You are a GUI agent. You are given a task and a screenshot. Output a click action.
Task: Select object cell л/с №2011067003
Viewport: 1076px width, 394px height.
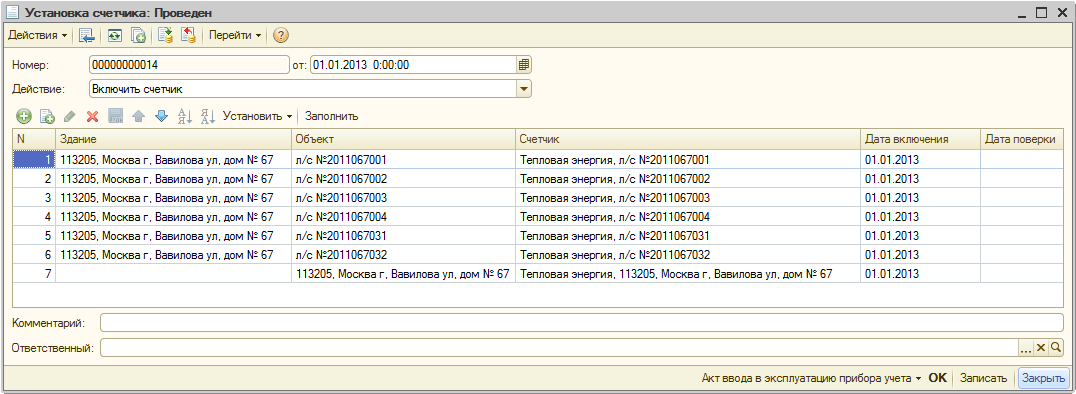point(404,198)
